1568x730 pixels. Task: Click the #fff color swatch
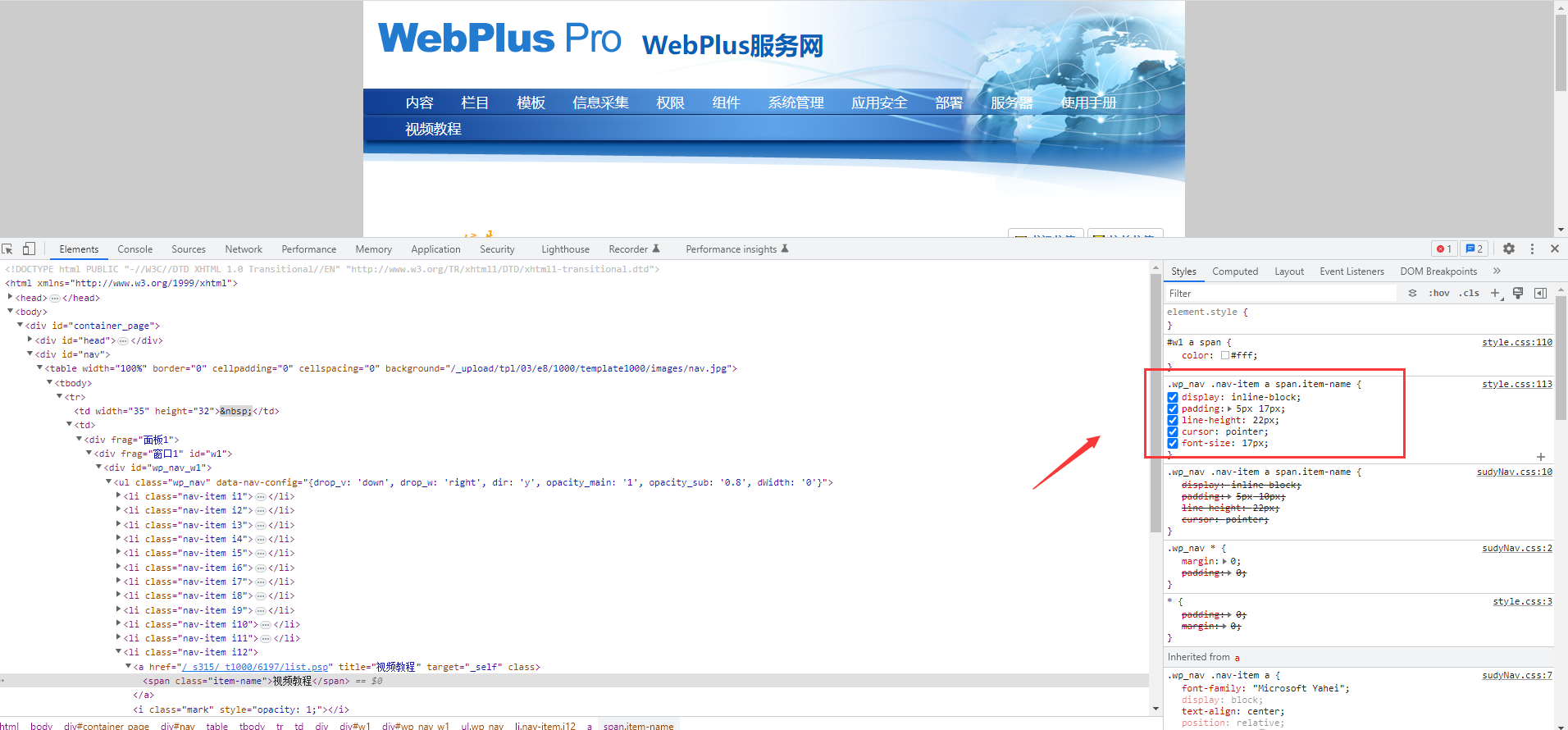[x=1225, y=356]
